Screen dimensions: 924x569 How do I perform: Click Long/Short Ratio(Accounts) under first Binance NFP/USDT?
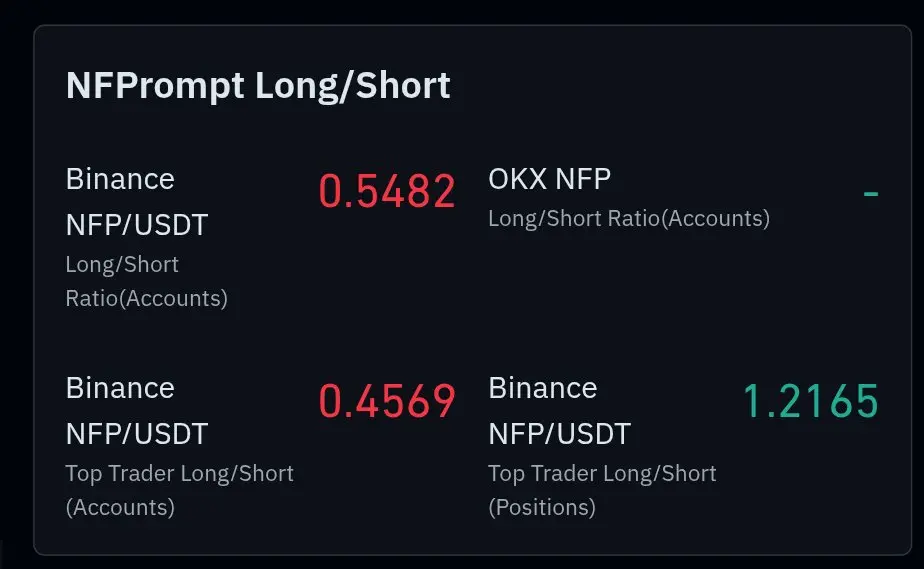tap(147, 282)
